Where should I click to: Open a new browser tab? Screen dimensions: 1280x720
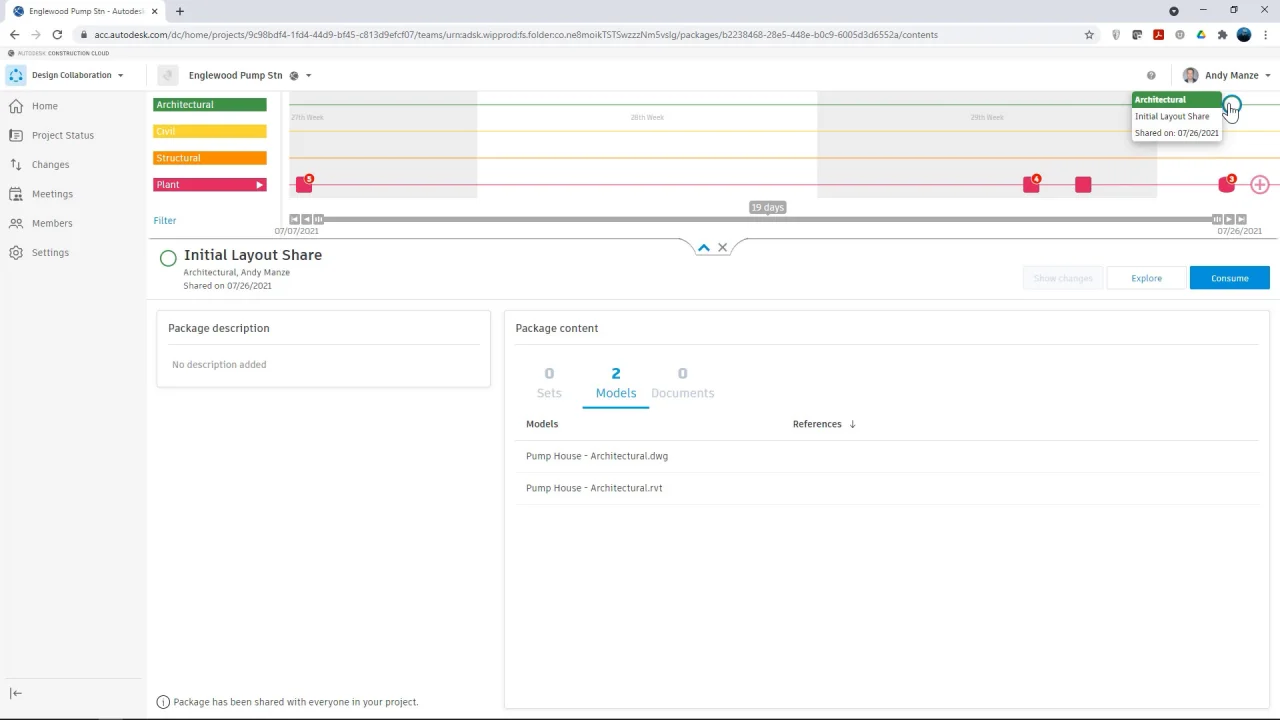click(x=180, y=11)
